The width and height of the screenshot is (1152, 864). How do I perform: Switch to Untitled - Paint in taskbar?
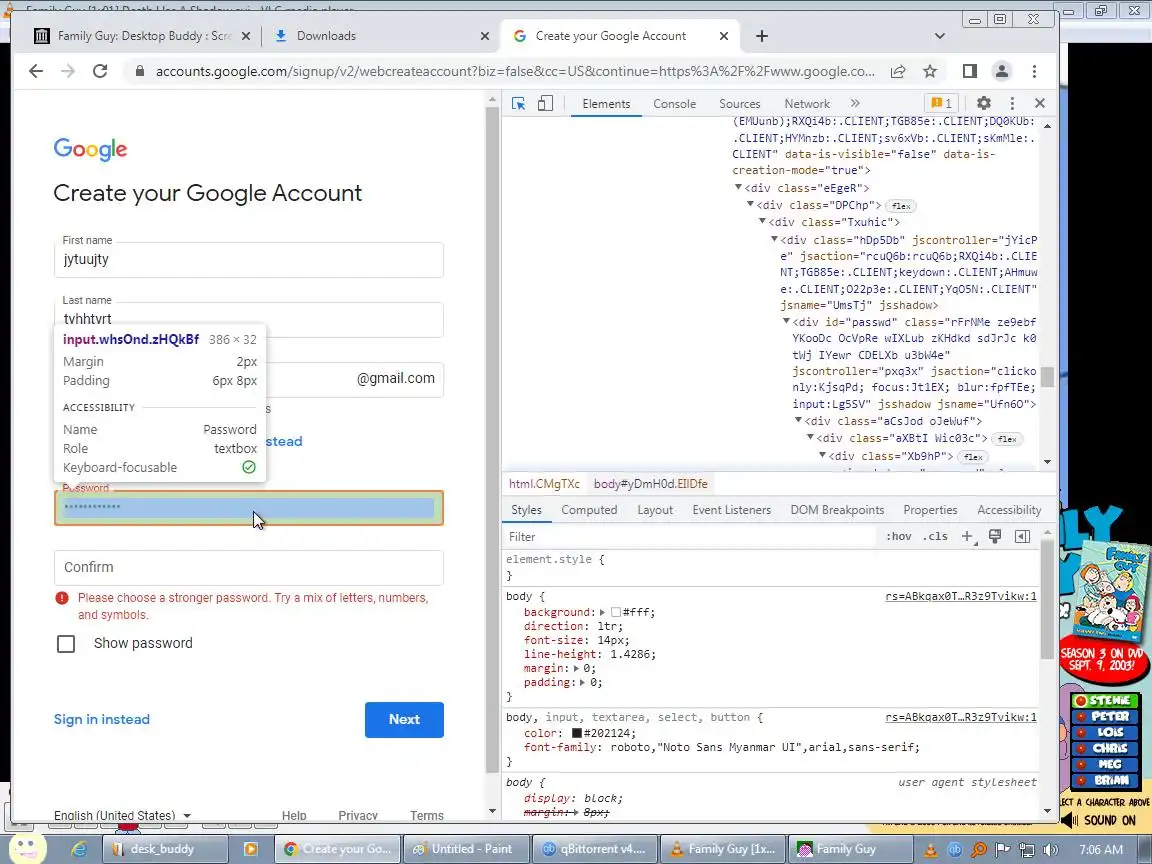coord(467,849)
